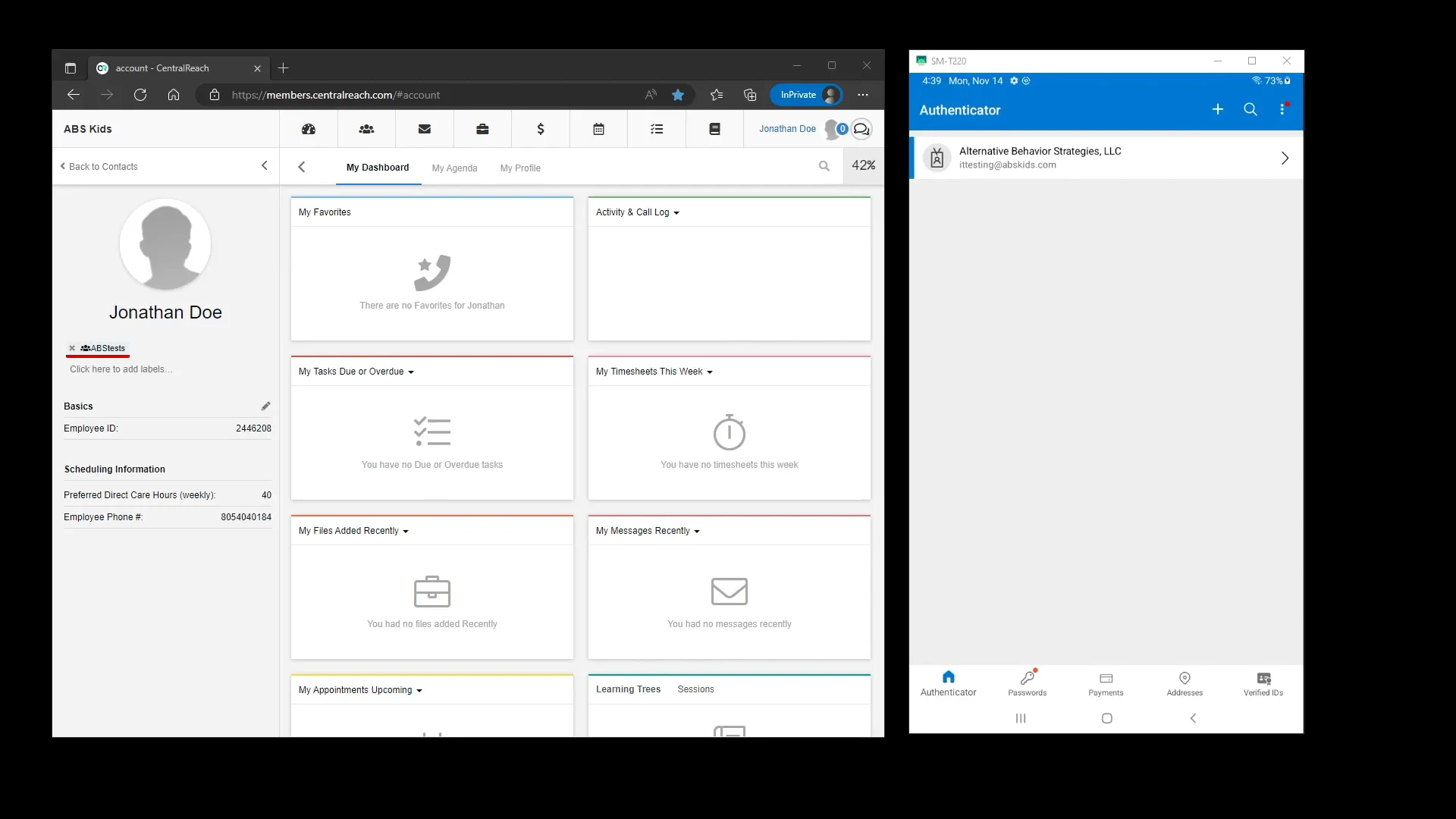Open the Passwords section in Authenticator
This screenshot has width=1456, height=819.
pyautogui.click(x=1025, y=682)
